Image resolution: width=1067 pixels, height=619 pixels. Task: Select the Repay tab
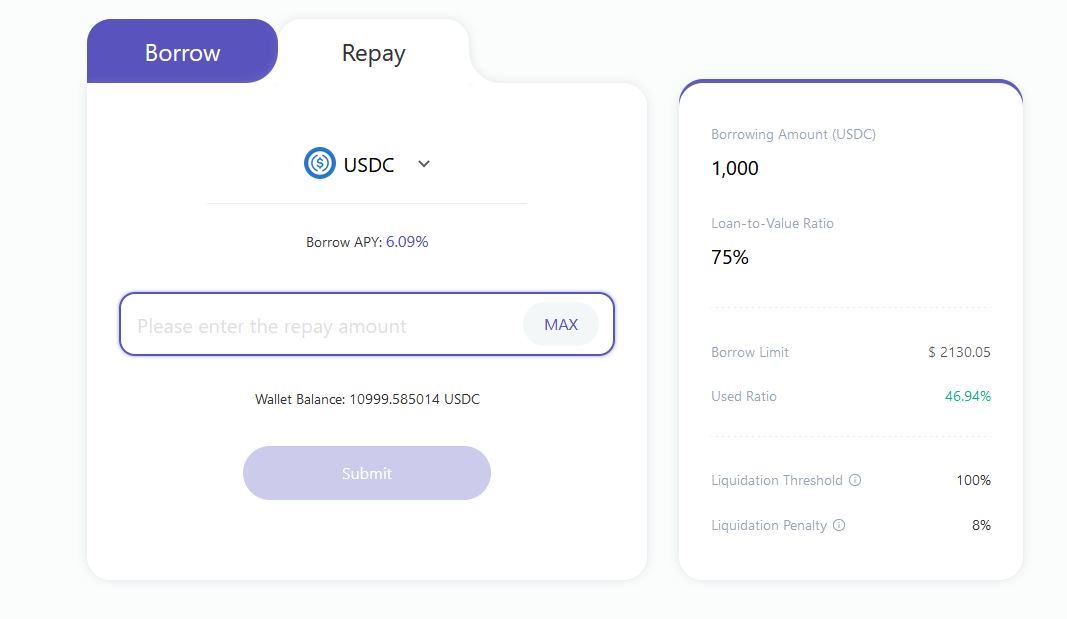373,52
